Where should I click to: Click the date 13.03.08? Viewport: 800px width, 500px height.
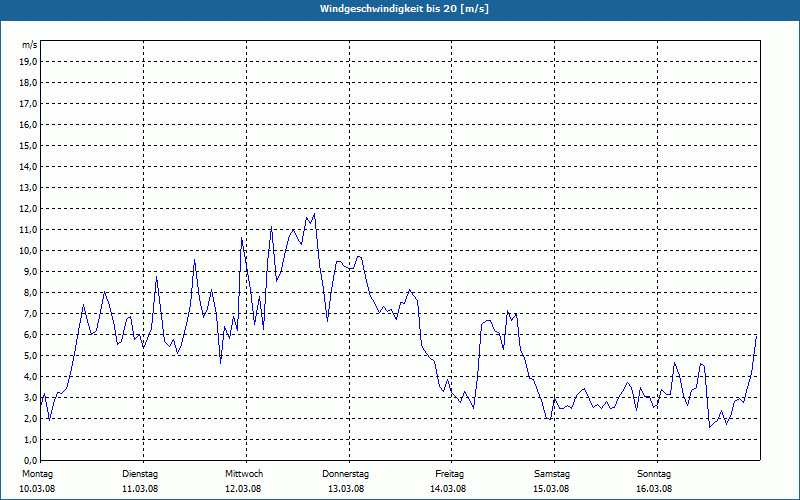click(x=346, y=489)
